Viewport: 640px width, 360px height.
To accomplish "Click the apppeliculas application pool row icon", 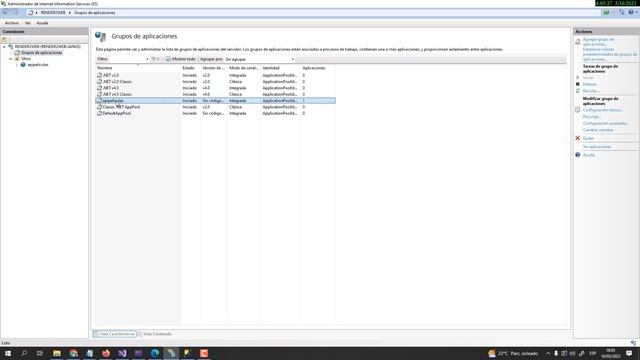I will tap(99, 100).
